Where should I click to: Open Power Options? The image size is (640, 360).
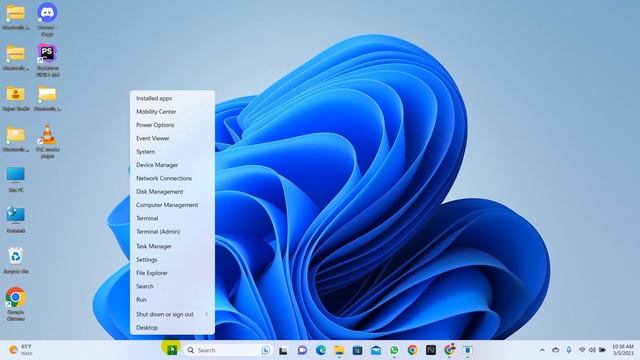172,125
